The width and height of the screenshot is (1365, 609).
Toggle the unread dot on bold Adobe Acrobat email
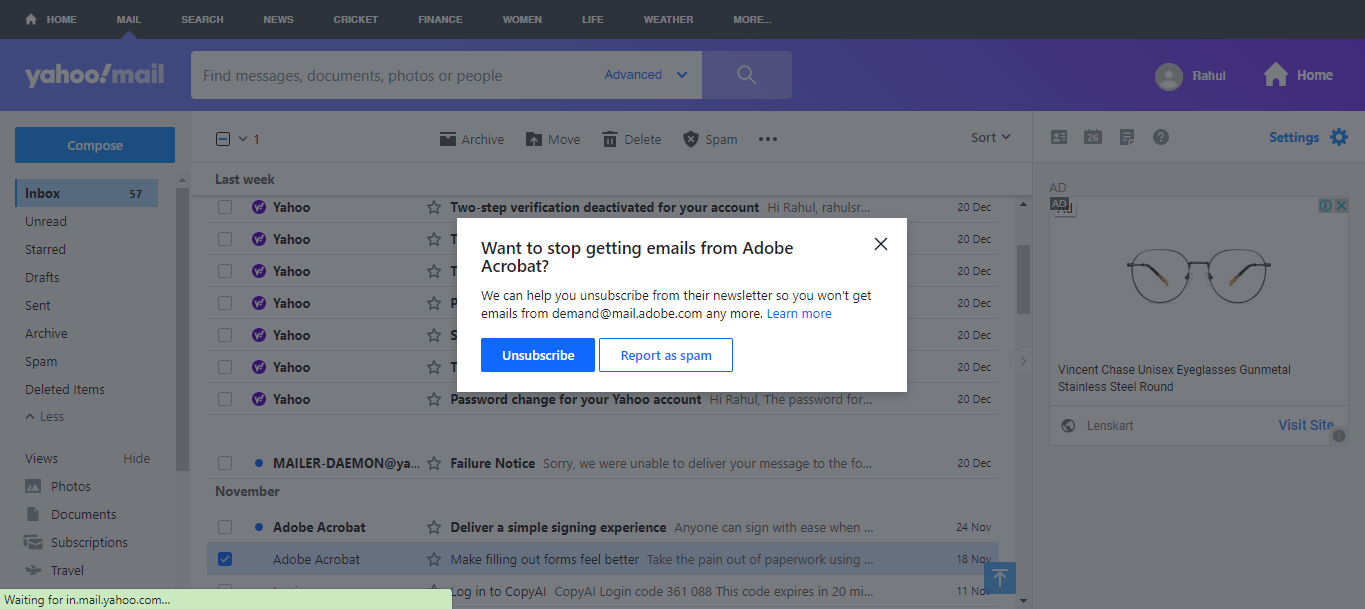258,527
